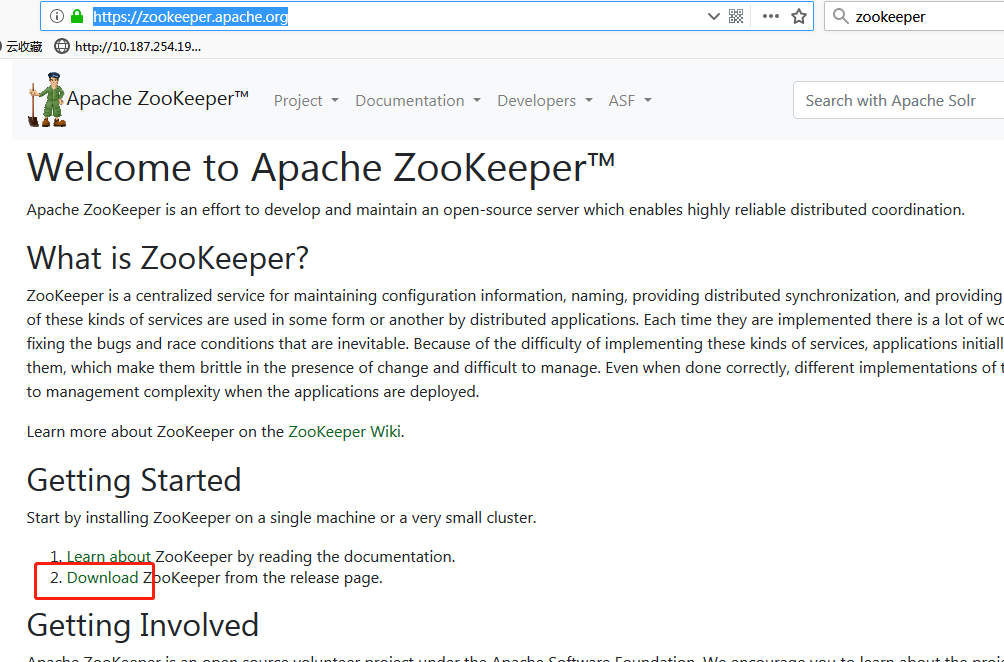
Task: Click the ZooKeeper mascot logo
Action: [47, 99]
